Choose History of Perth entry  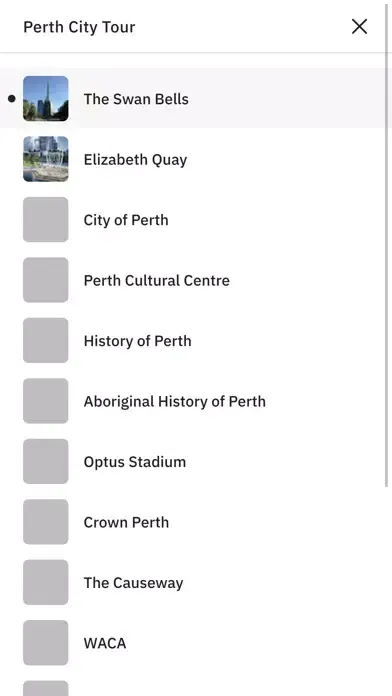[194, 340]
